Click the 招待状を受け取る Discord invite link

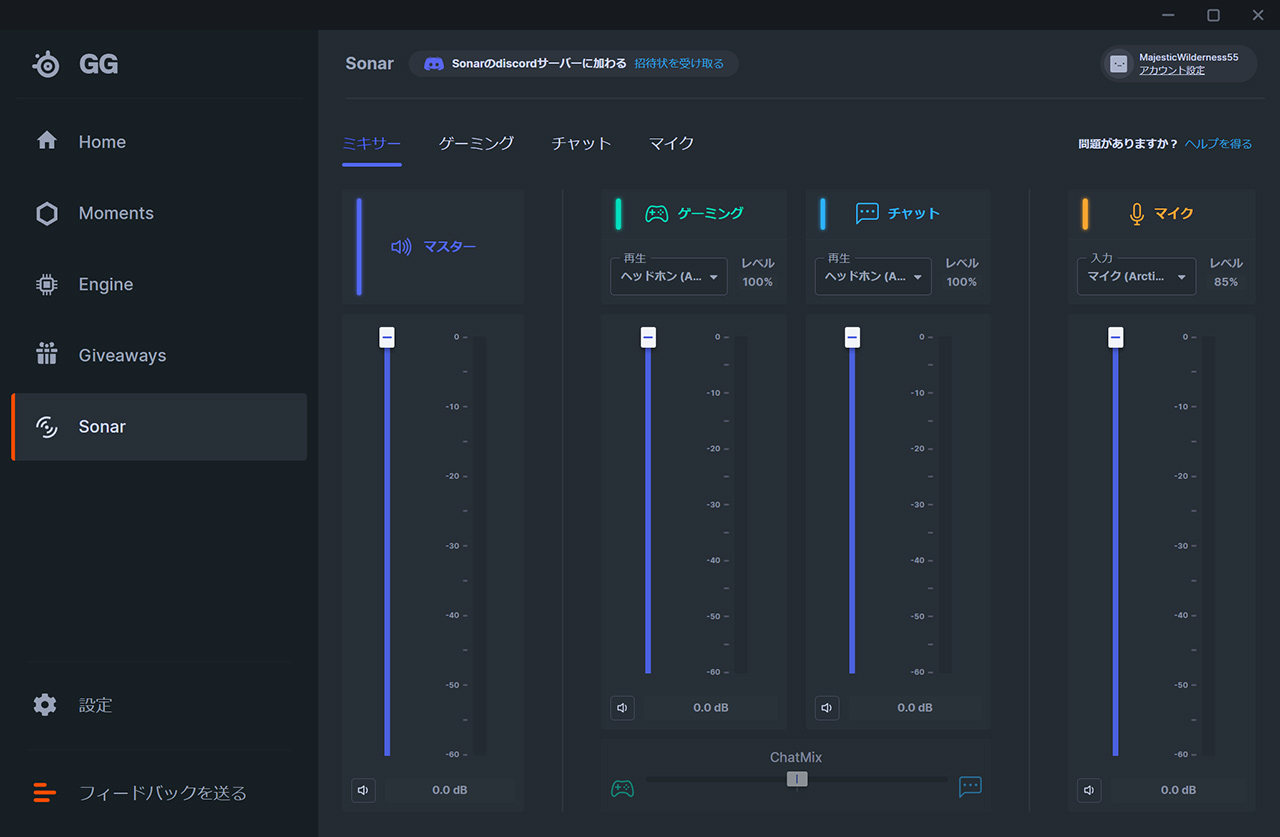coord(679,64)
